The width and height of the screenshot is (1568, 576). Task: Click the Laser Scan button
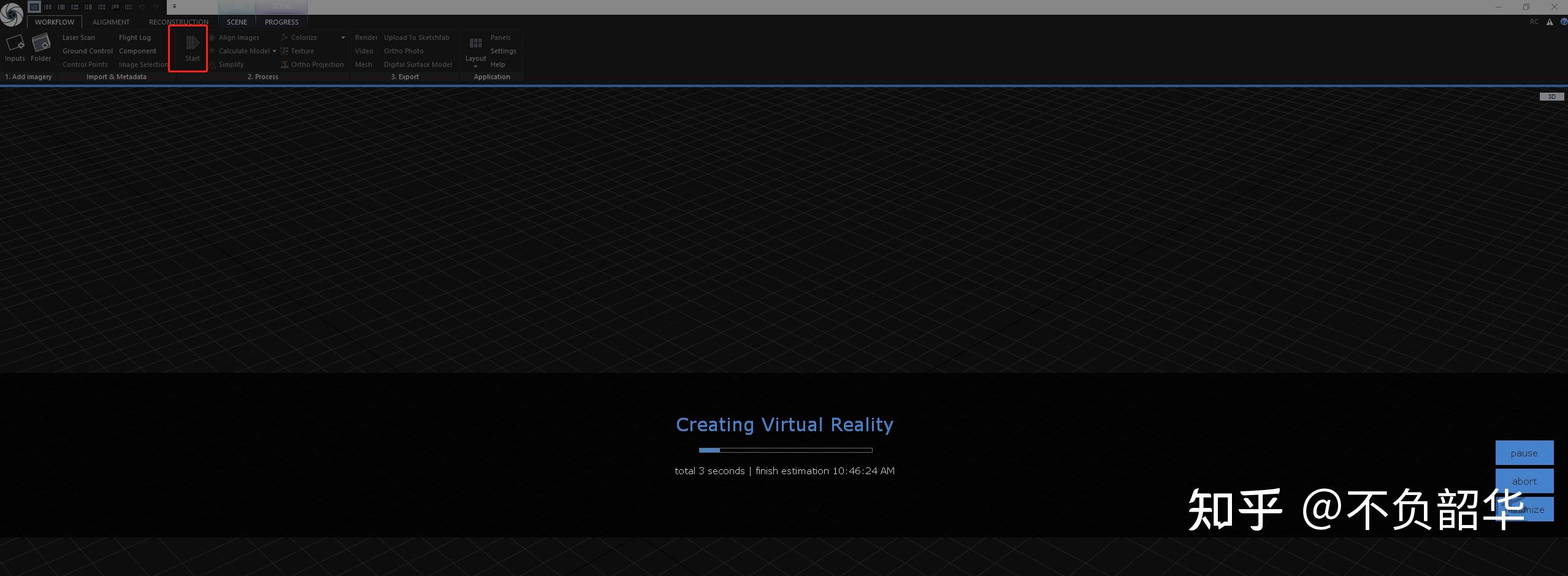pos(78,37)
